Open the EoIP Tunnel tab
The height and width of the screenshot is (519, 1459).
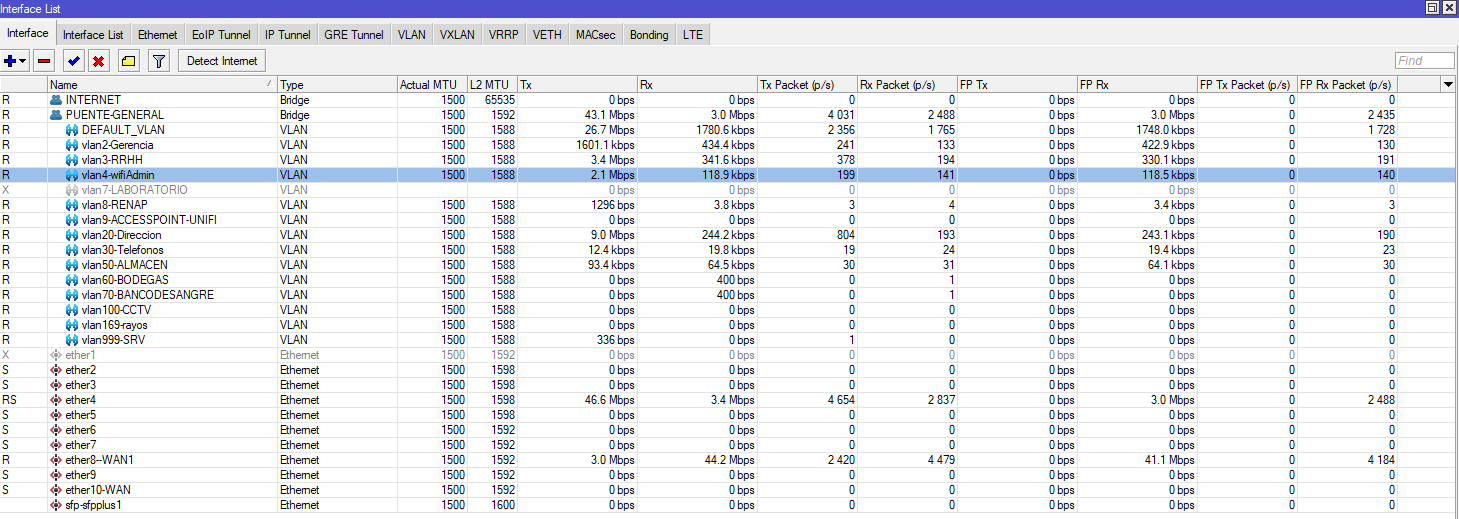pos(222,35)
